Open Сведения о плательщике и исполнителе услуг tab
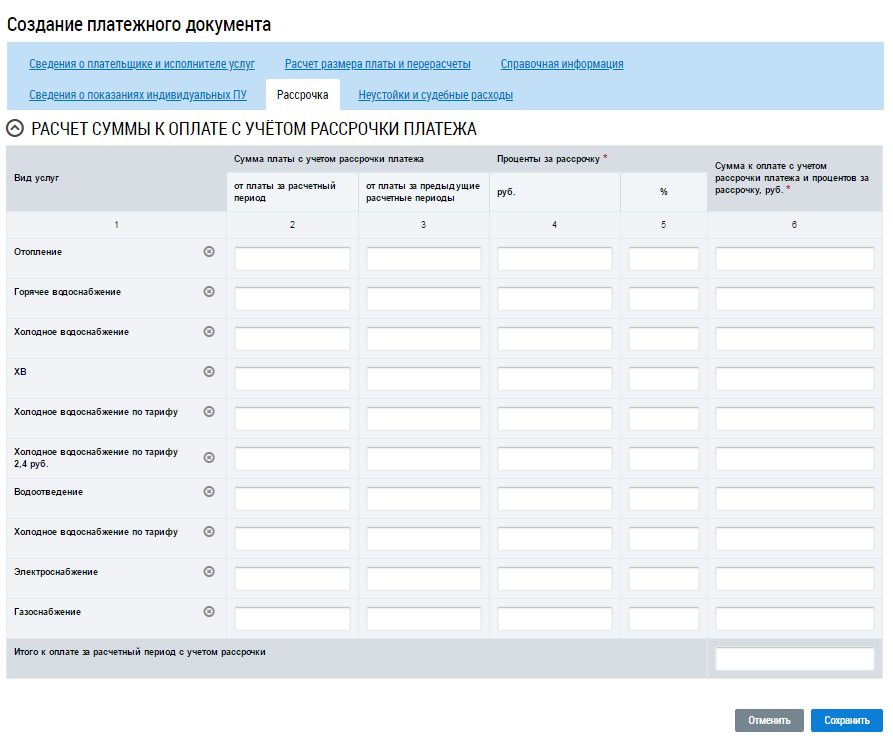The height and width of the screenshot is (744, 893). point(142,64)
